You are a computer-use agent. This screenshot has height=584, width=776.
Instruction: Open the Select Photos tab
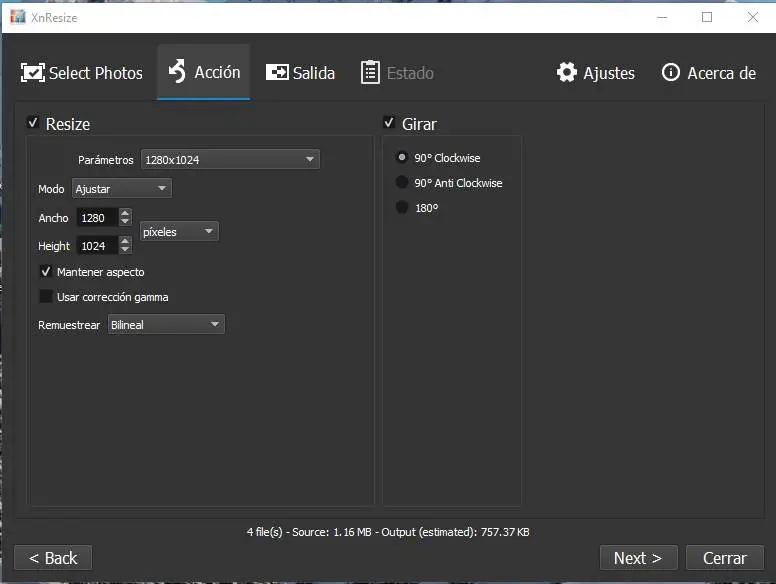click(x=82, y=73)
